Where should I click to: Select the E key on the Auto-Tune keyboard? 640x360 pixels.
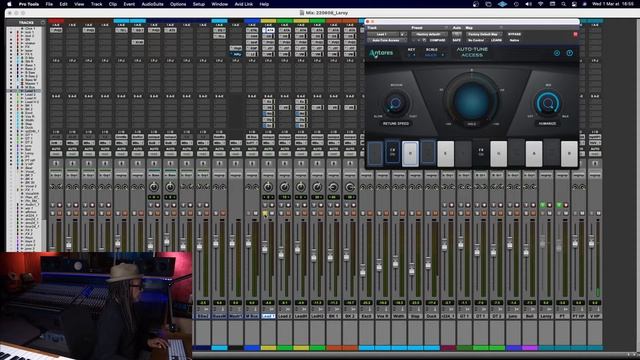445,153
